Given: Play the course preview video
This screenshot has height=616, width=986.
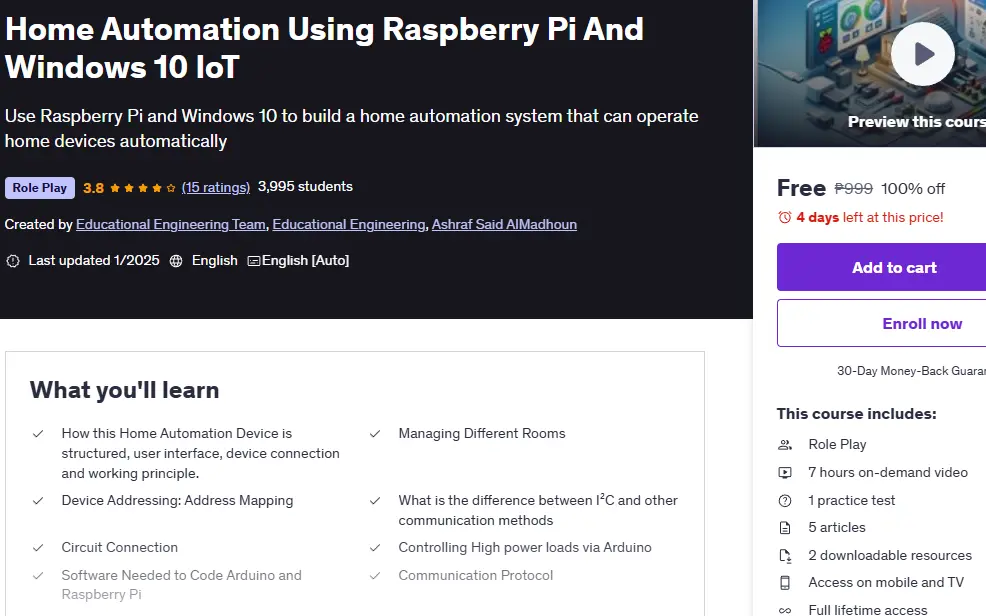Looking at the screenshot, I should coord(922,54).
